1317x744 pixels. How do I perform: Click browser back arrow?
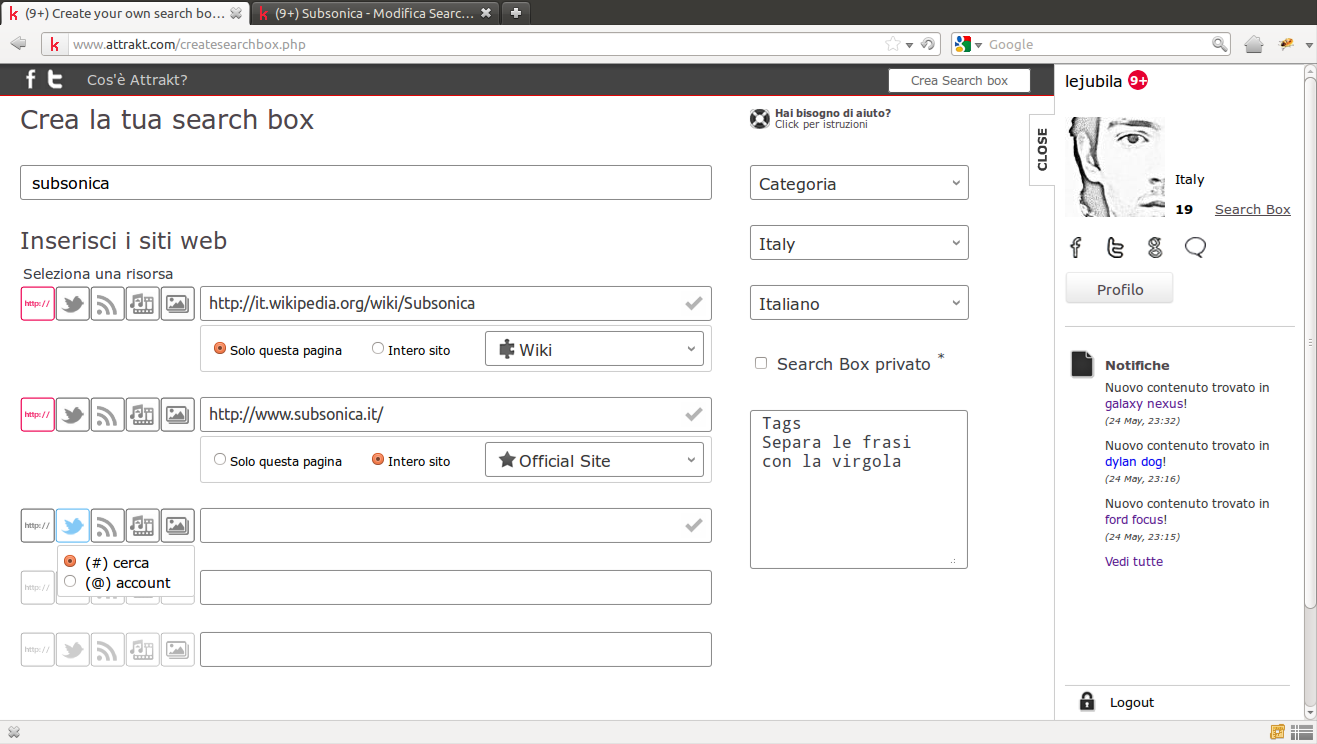point(18,44)
